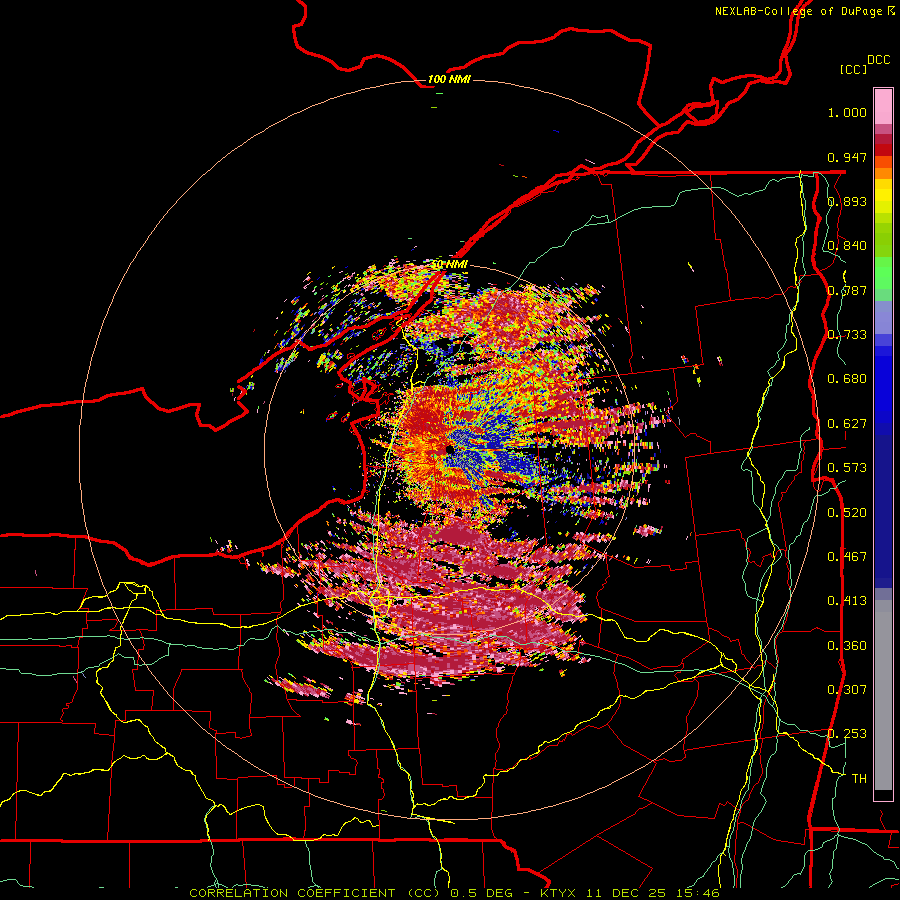Click the 0.733 color scale value
This screenshot has width=900, height=900.
coord(847,335)
